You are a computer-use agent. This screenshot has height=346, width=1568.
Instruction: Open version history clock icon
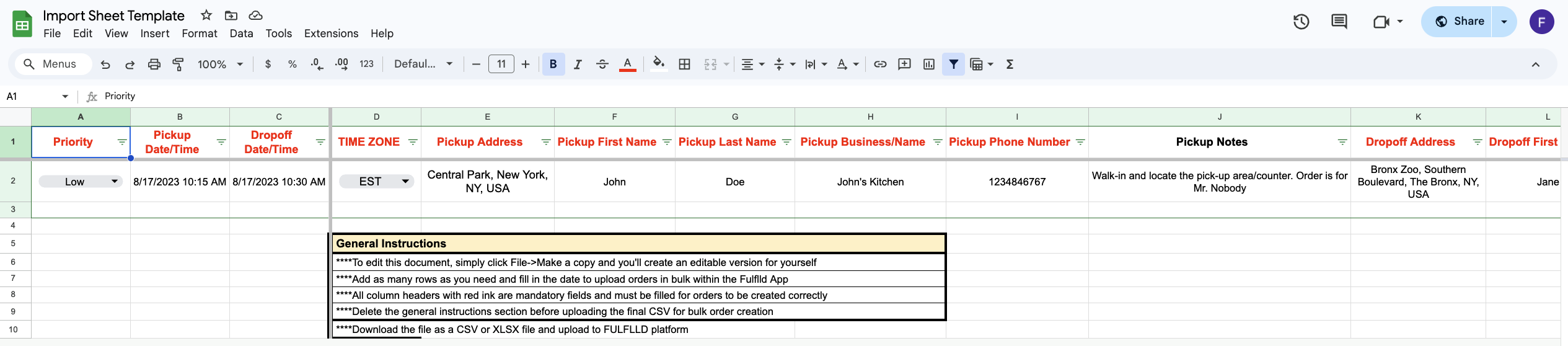(x=1301, y=22)
